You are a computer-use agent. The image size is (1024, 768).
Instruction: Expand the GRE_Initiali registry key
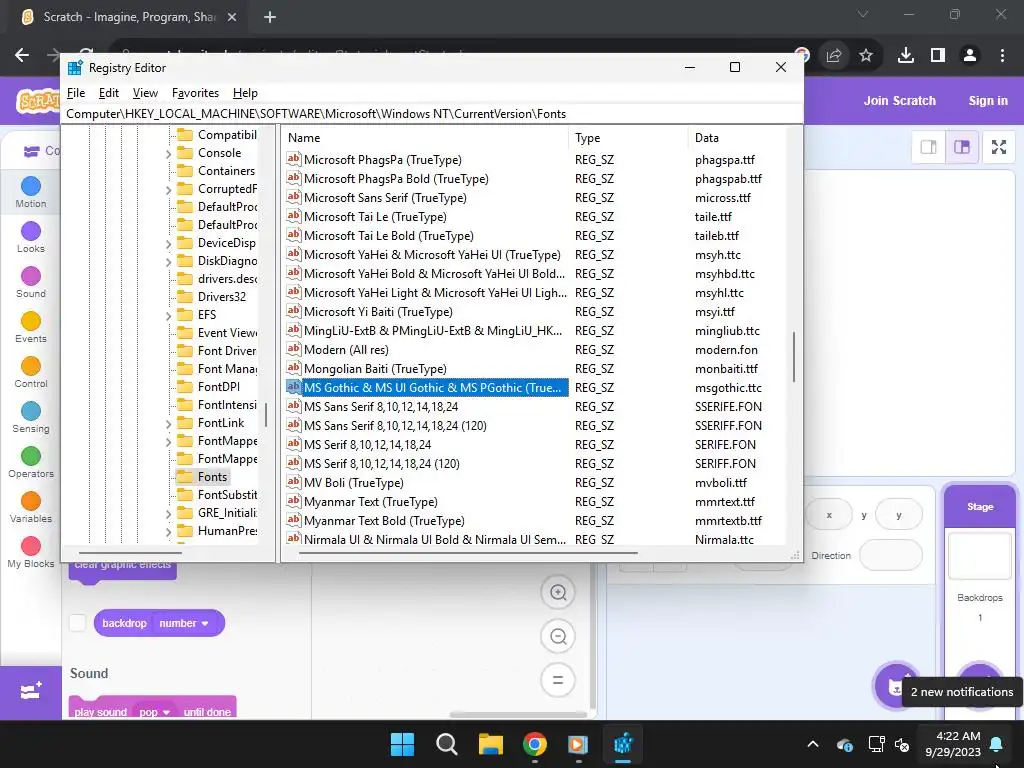tap(168, 514)
